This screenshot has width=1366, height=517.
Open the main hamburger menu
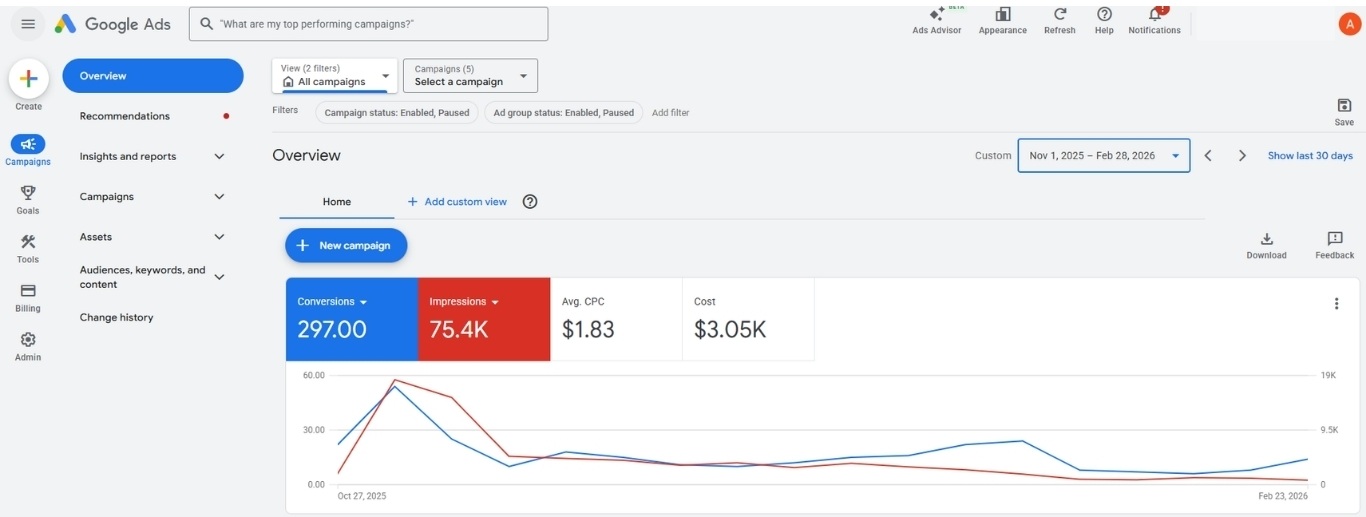pyautogui.click(x=28, y=24)
